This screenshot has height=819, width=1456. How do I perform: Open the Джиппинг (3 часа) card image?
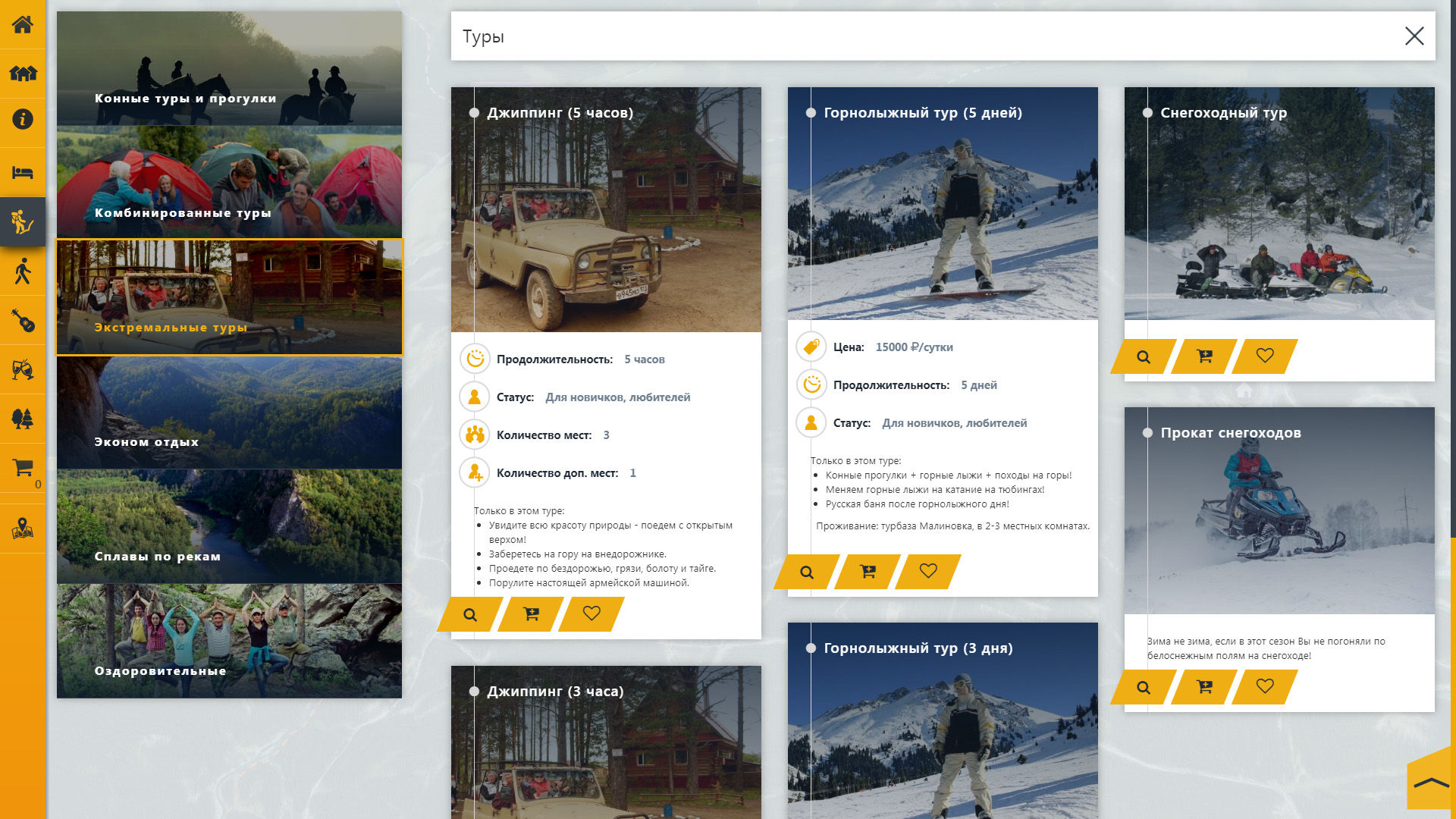click(x=606, y=751)
